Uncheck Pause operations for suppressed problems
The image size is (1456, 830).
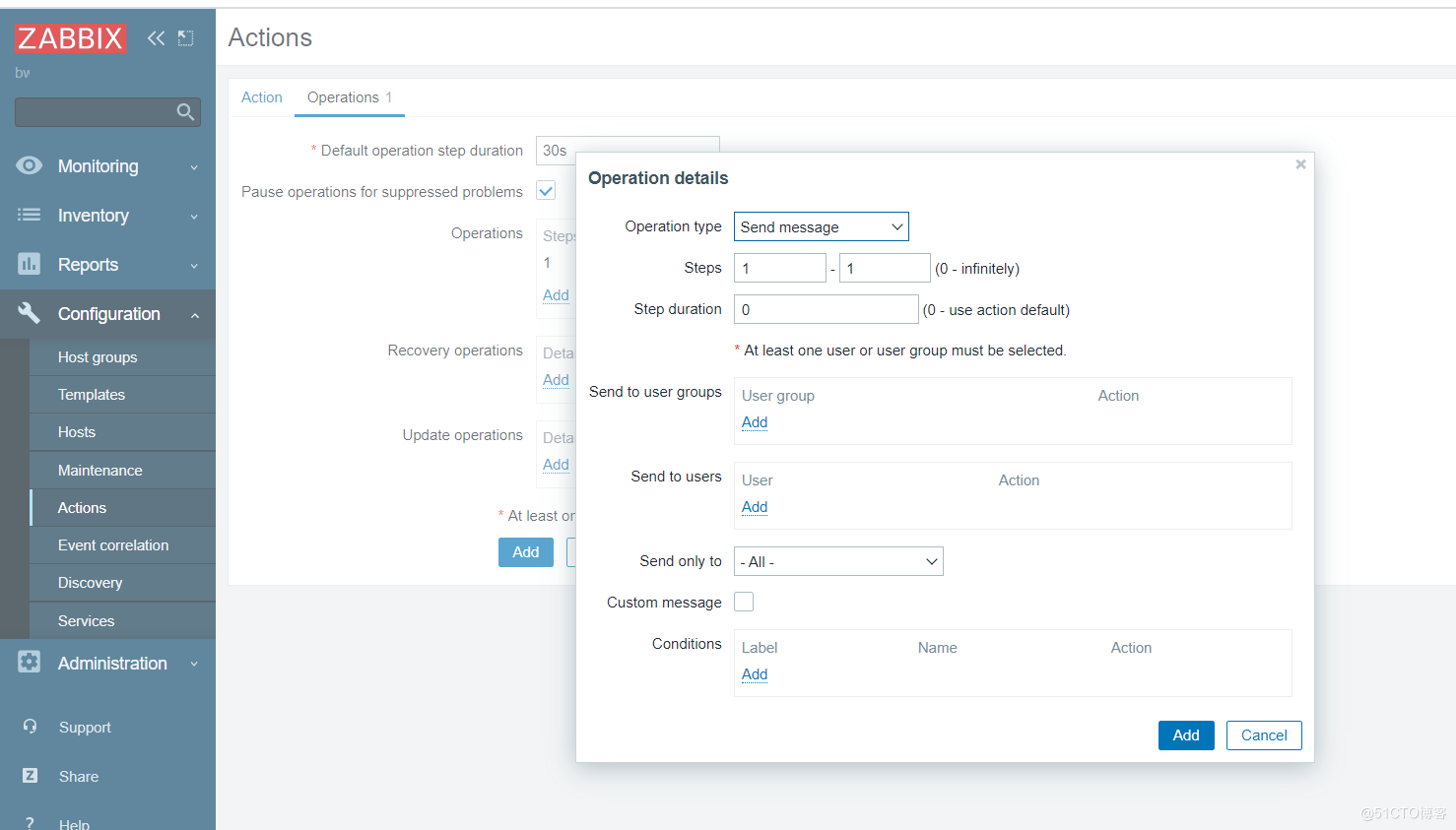[546, 191]
